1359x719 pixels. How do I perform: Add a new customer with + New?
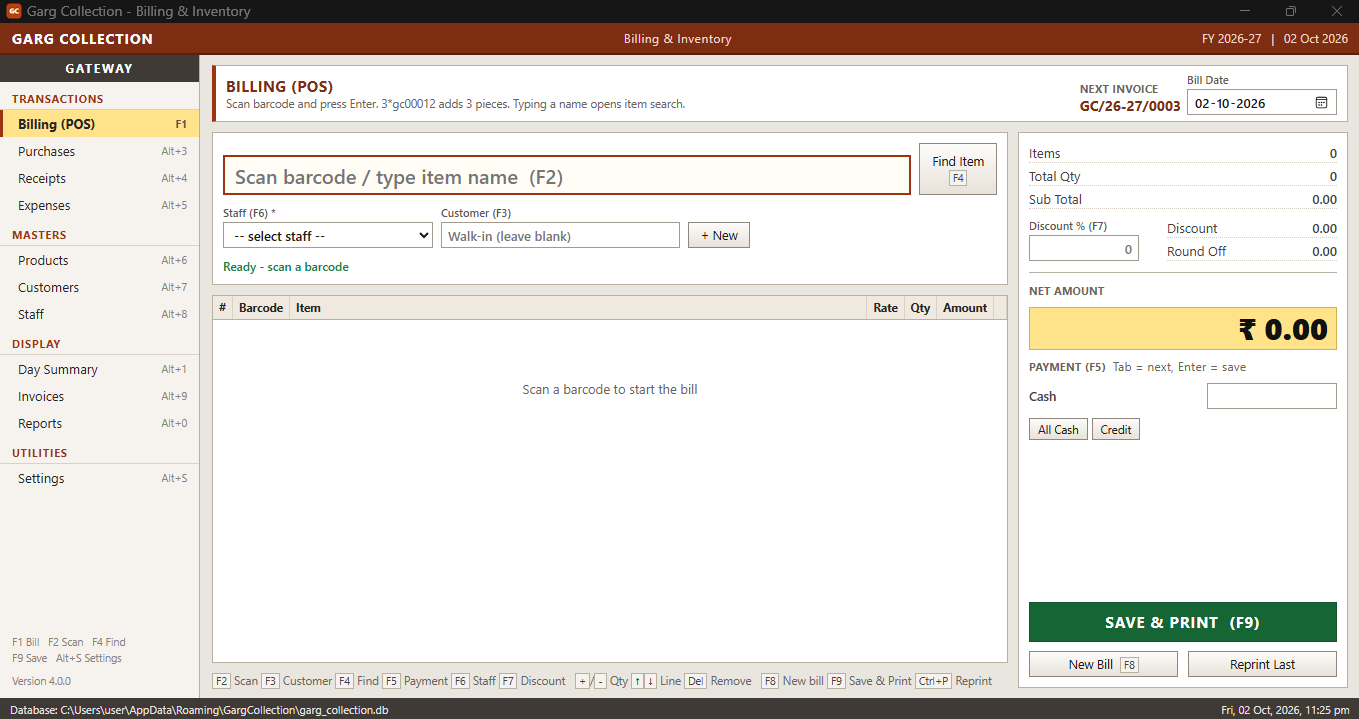tap(719, 235)
